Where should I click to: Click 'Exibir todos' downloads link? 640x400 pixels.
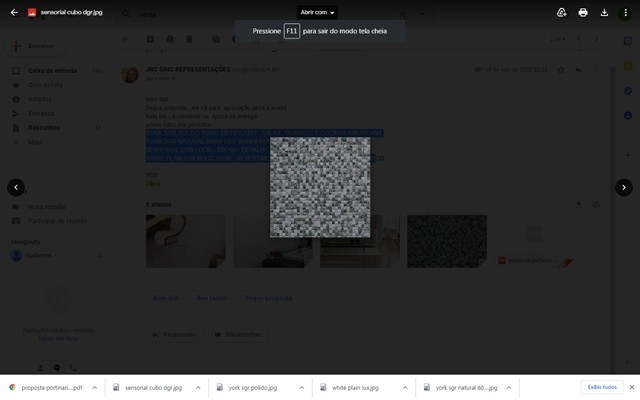pos(602,387)
